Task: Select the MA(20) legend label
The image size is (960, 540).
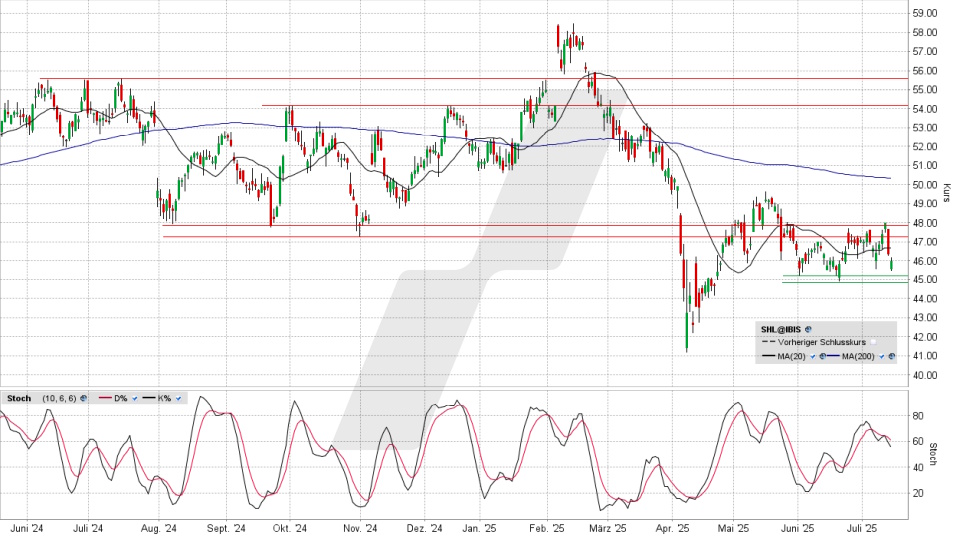Action: pyautogui.click(x=792, y=356)
